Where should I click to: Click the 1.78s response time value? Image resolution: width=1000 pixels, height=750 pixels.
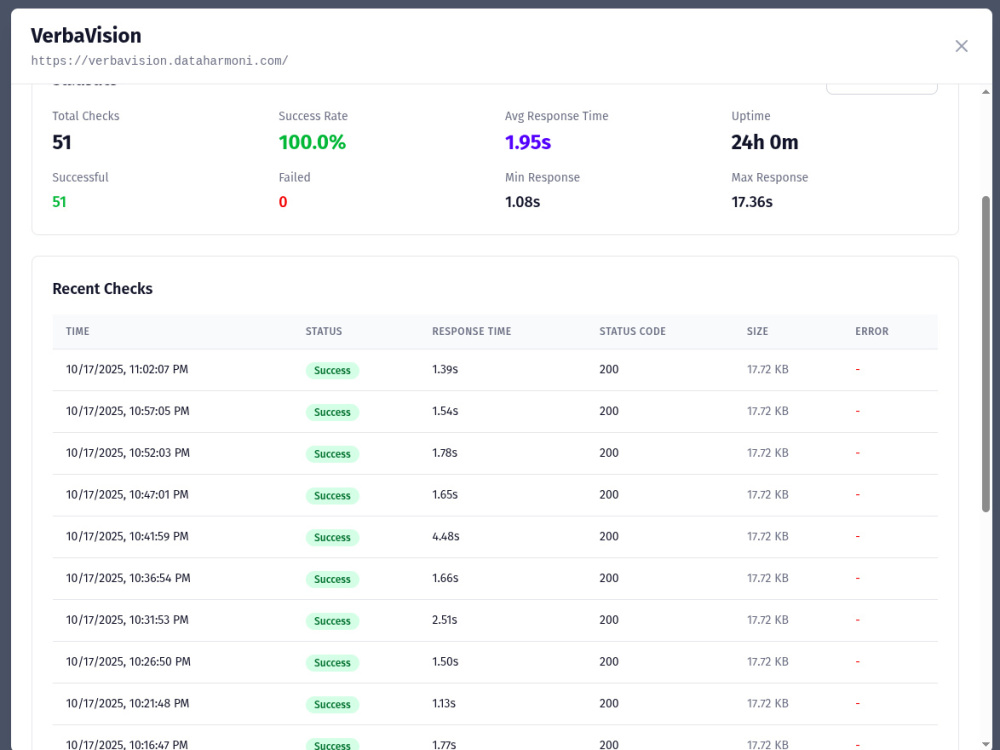[x=445, y=453]
